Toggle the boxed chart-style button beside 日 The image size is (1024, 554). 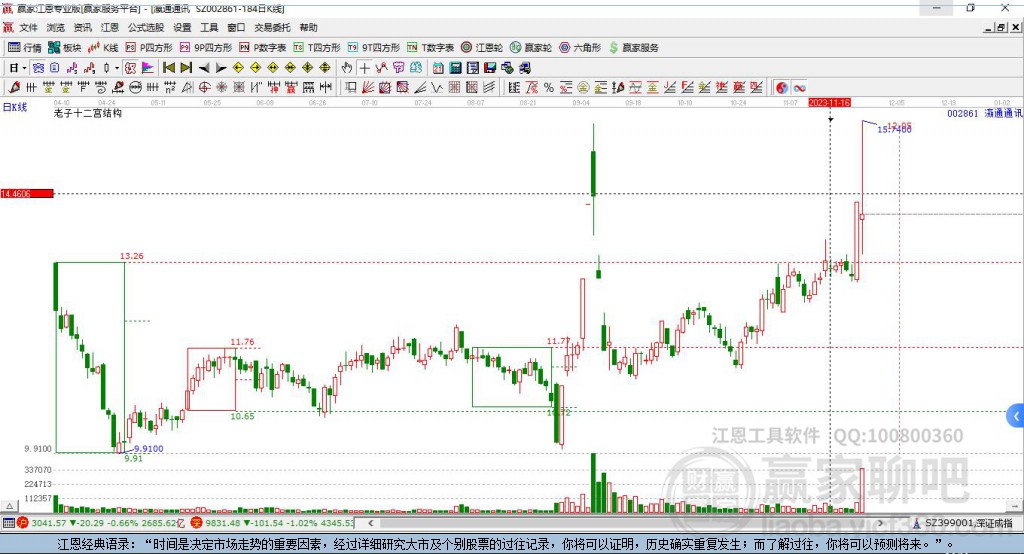tap(38, 68)
